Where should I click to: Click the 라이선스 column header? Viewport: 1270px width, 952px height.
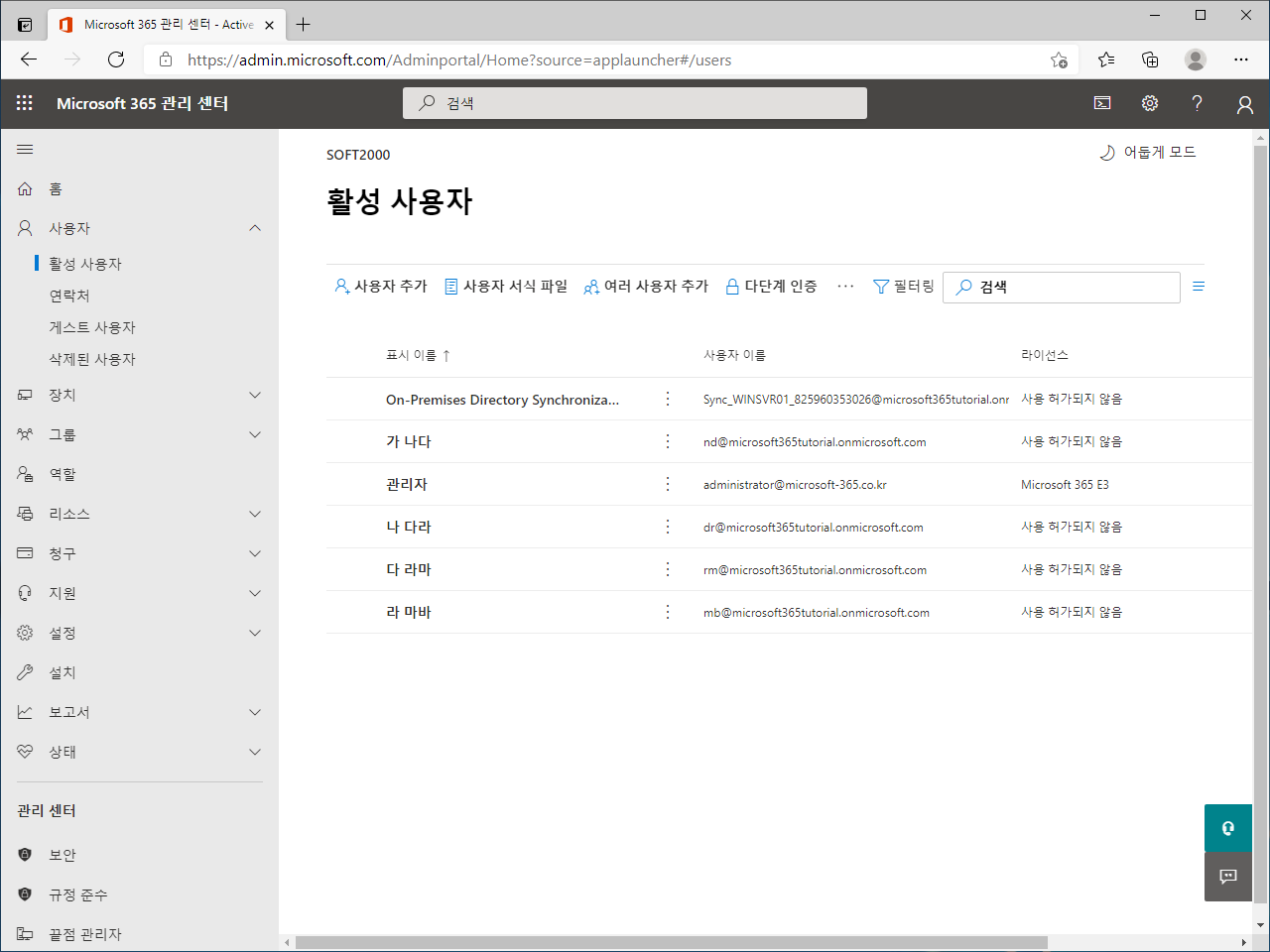tap(1045, 355)
